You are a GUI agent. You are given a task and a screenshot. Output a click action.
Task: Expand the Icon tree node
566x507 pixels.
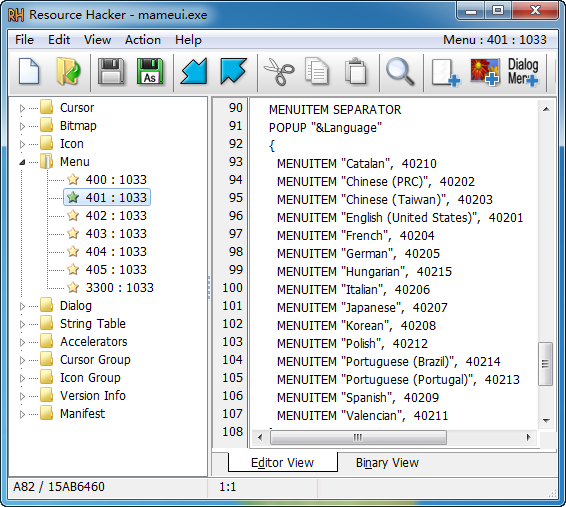pos(22,144)
